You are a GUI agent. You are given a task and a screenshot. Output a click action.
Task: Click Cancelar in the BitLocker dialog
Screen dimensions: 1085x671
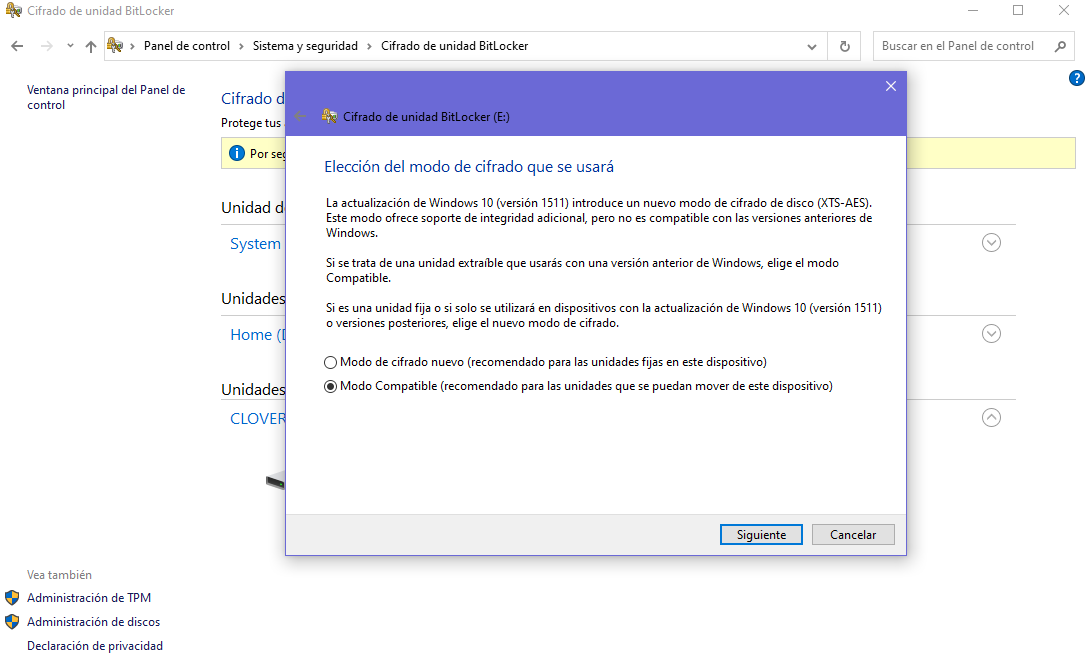pyautogui.click(x=853, y=535)
